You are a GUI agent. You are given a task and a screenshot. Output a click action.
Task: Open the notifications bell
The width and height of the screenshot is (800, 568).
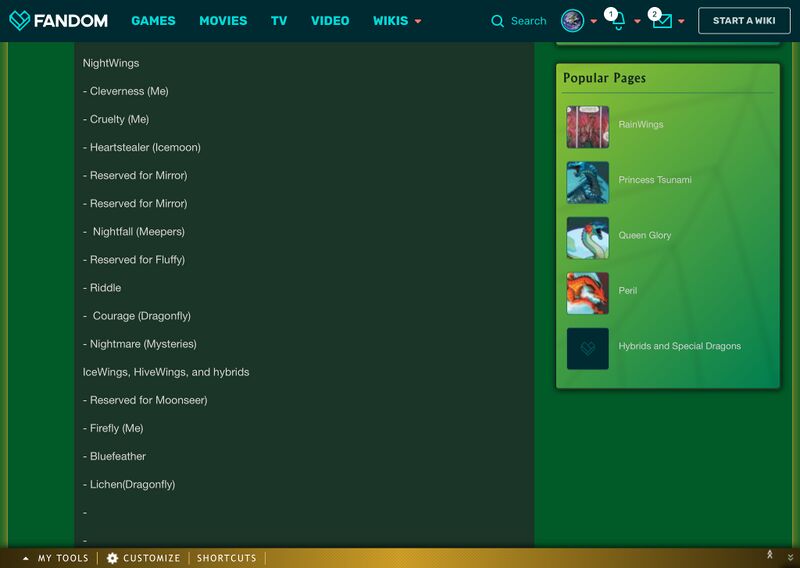[617, 22]
